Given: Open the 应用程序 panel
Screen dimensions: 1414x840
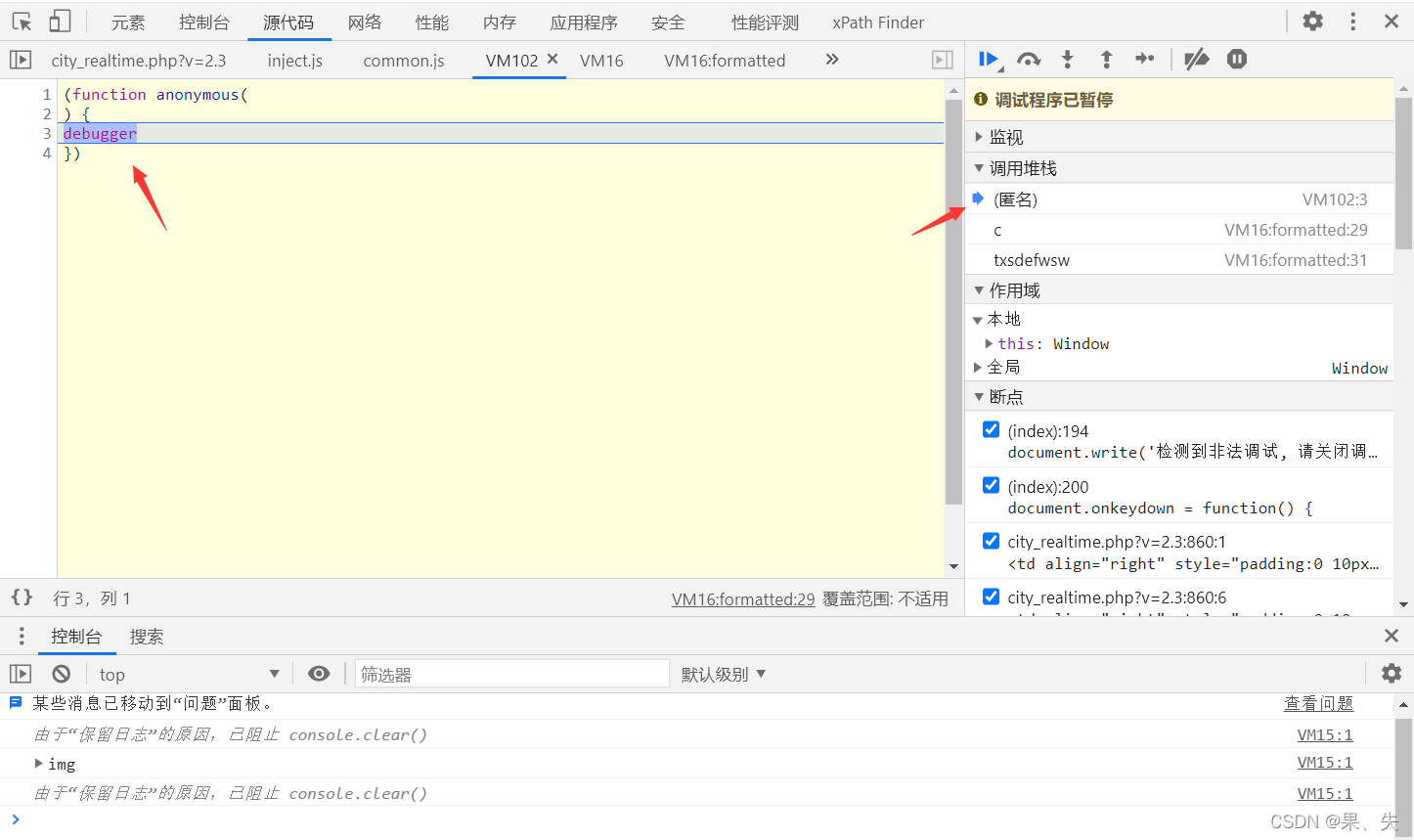Looking at the screenshot, I should 584,22.
